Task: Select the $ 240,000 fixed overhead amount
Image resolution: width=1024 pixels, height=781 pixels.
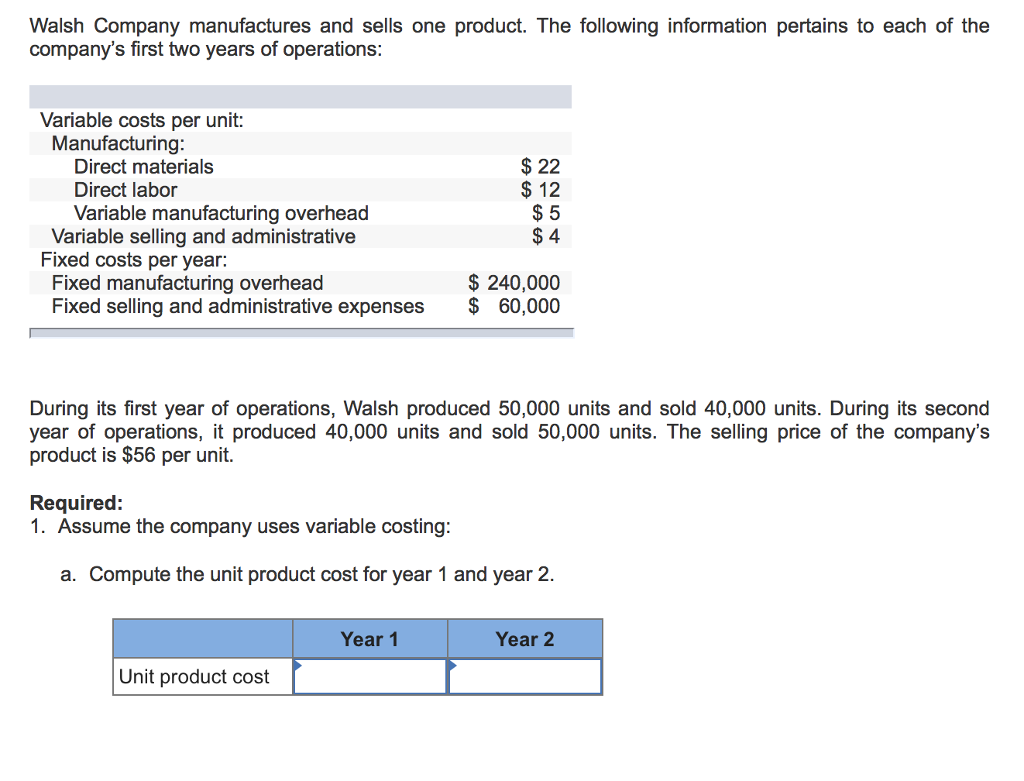Action: coord(515,283)
